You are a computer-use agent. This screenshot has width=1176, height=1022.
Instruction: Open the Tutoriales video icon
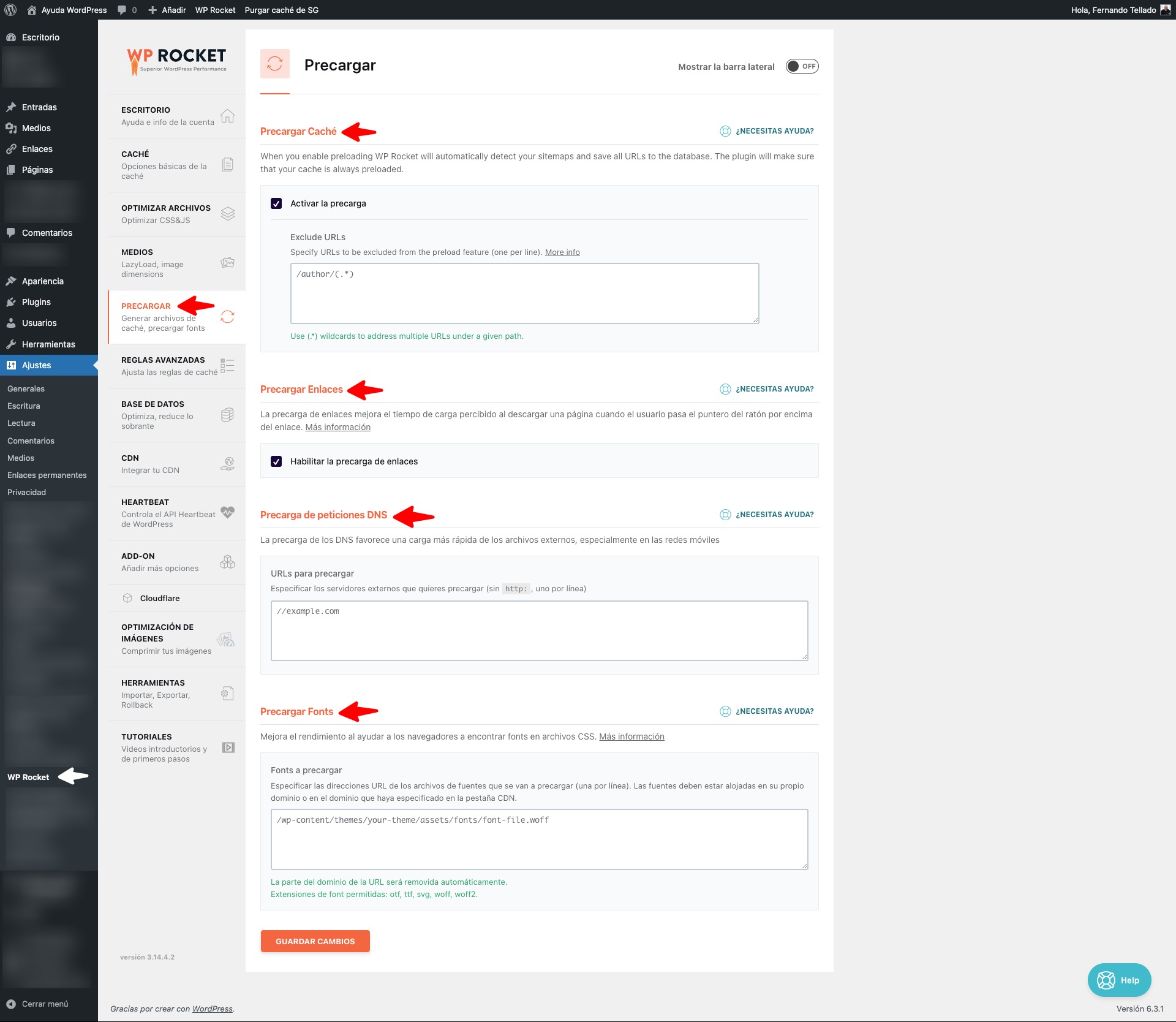point(228,748)
